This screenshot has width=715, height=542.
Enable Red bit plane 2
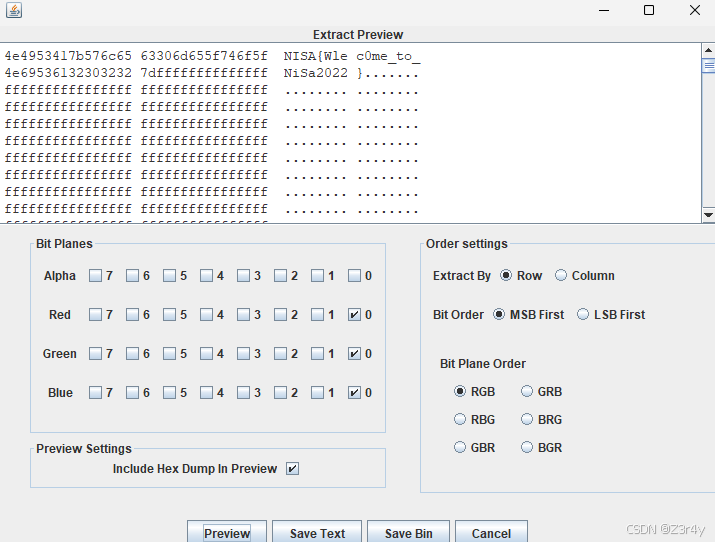coord(280,315)
